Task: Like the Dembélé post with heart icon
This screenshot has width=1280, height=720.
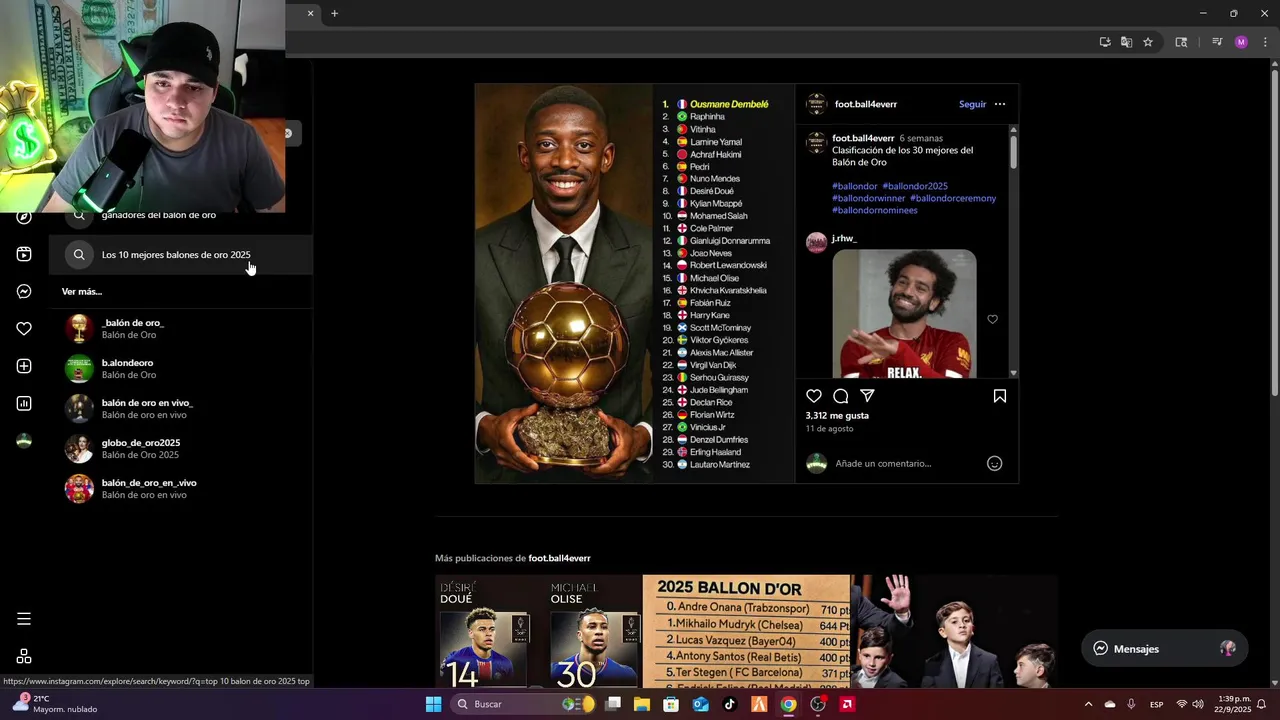Action: click(x=814, y=396)
